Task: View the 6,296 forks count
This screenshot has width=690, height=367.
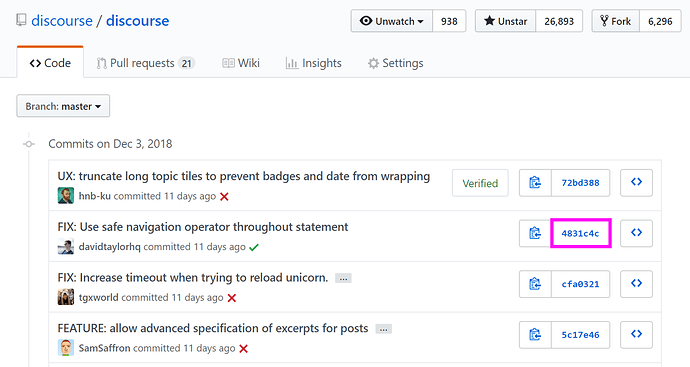Action: coord(660,21)
